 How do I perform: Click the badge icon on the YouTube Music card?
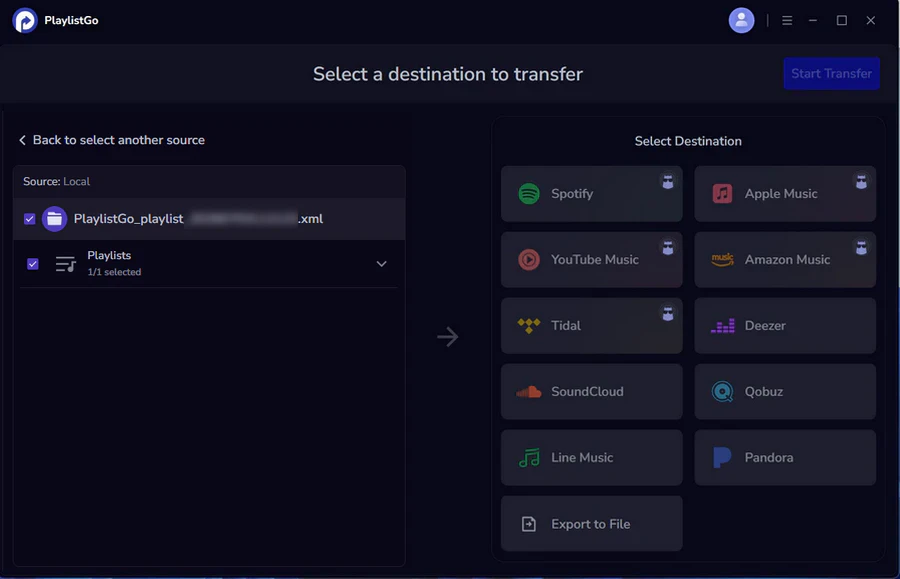point(667,248)
